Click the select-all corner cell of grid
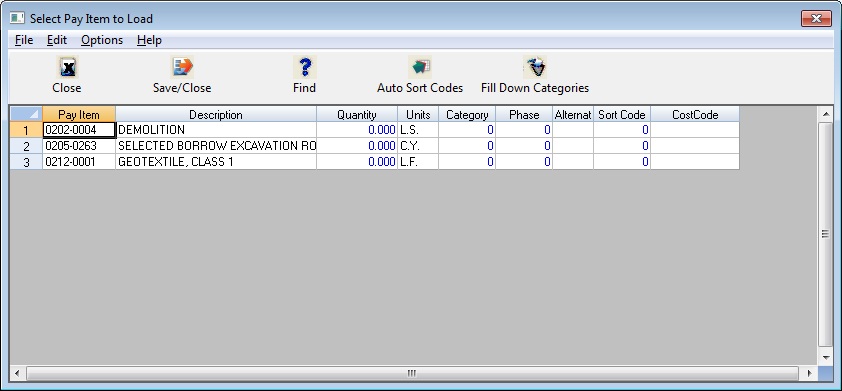This screenshot has width=842, height=391. 26,114
